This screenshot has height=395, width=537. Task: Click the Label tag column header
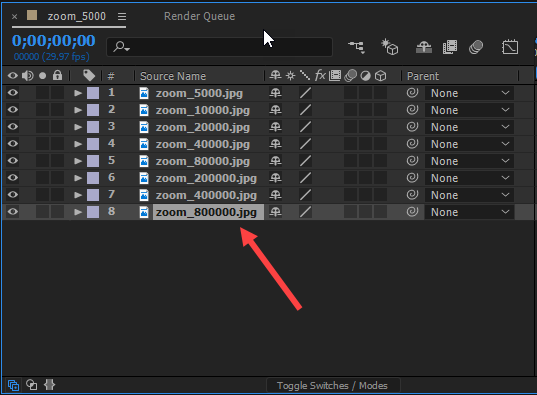click(x=89, y=75)
